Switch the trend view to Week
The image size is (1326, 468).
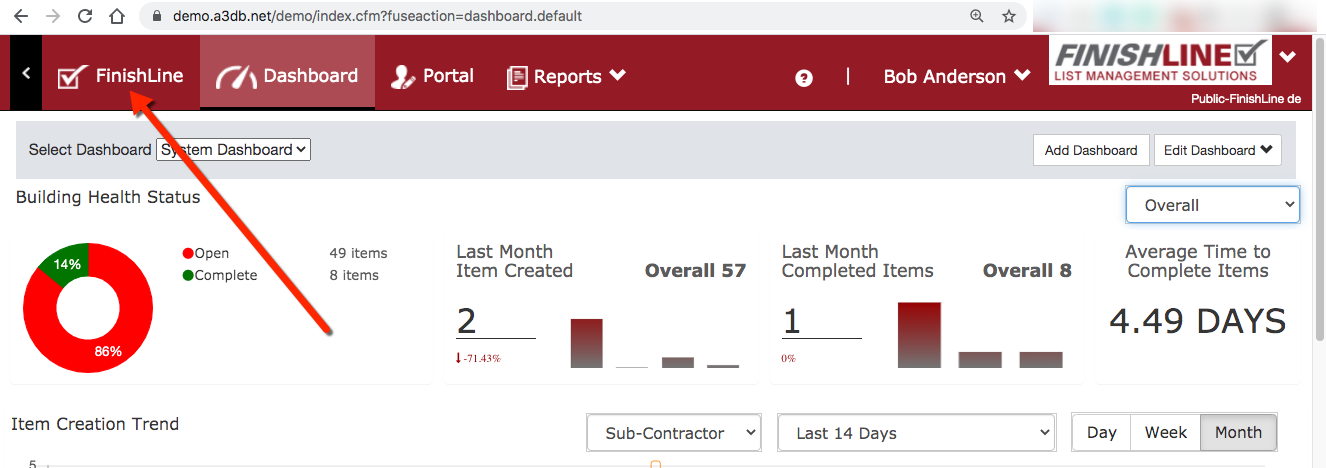coord(1165,433)
